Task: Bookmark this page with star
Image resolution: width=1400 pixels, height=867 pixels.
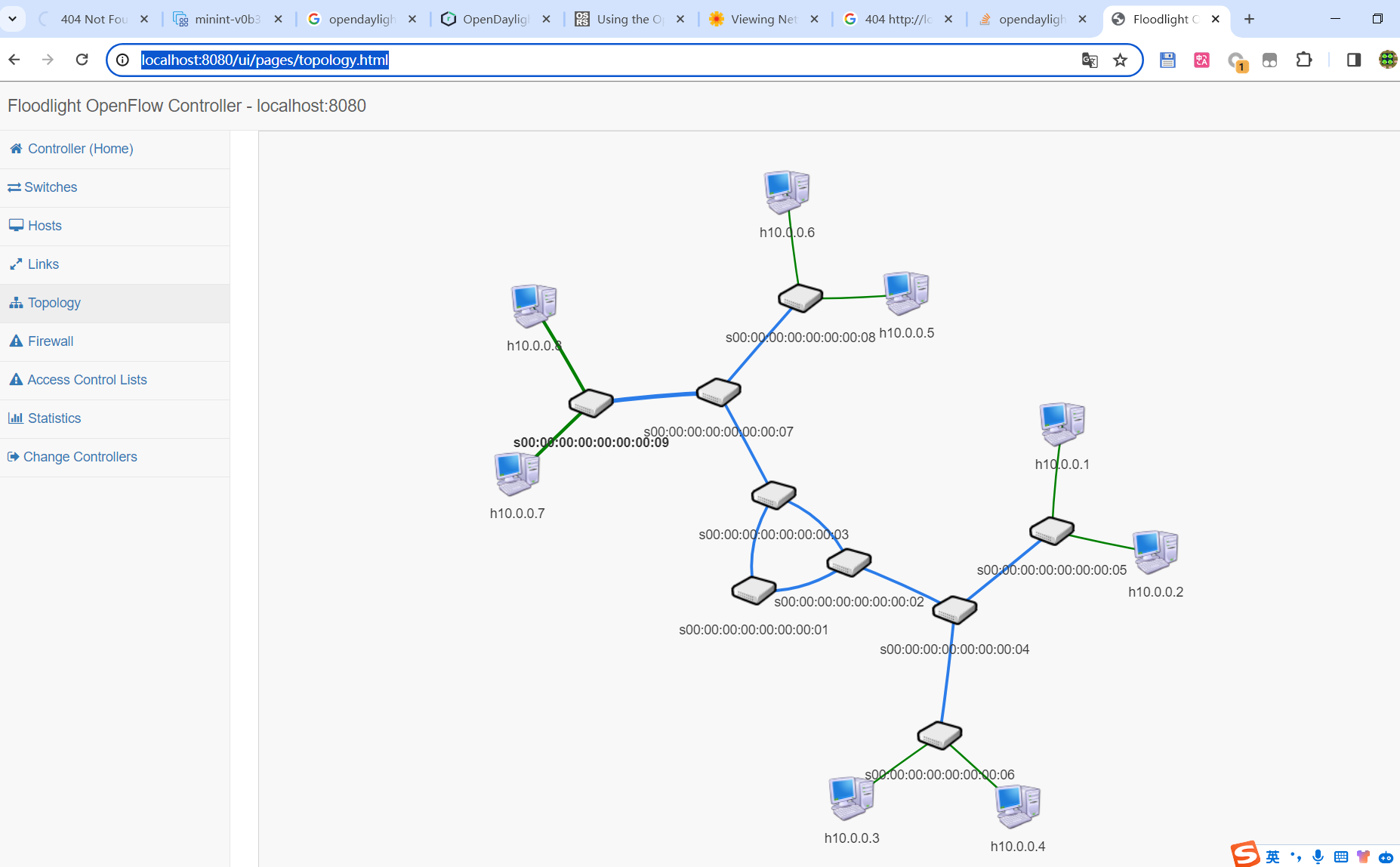Action: (1121, 60)
